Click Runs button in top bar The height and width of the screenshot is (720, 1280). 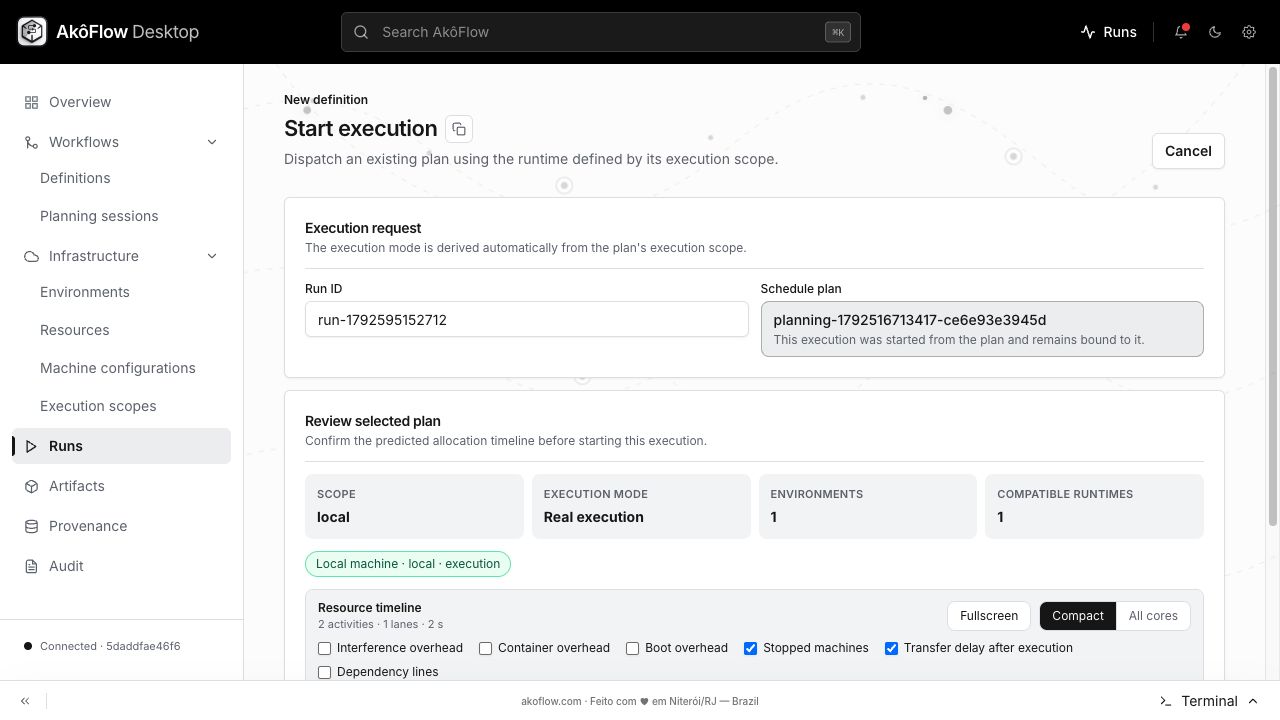1108,32
